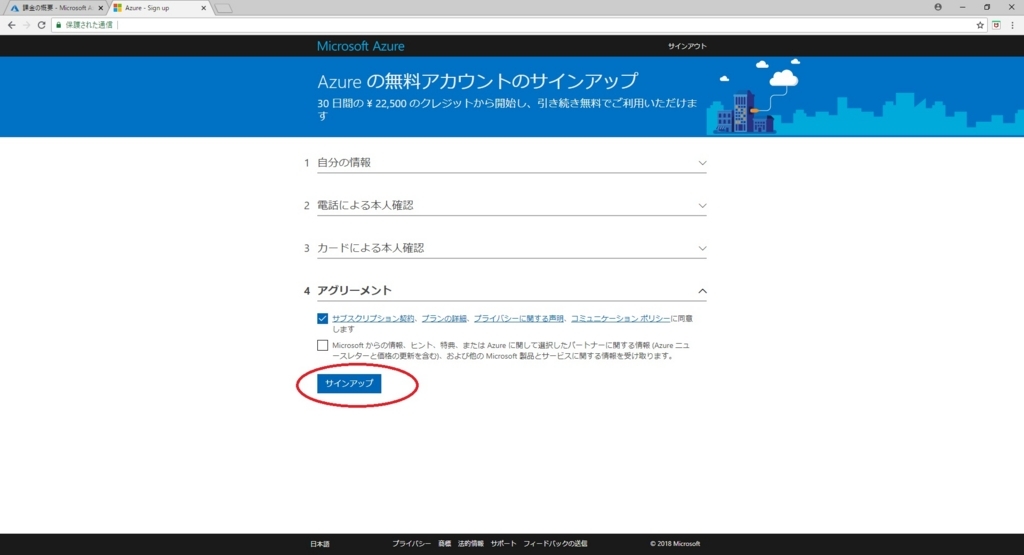Screen dimensions: 1024x555
Task: Click 日本語 language selector in footer
Action: (320, 544)
